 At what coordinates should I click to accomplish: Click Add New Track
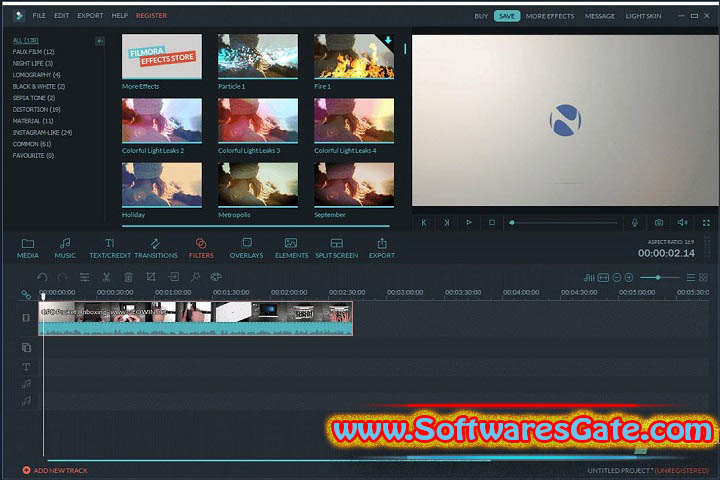[x=55, y=470]
